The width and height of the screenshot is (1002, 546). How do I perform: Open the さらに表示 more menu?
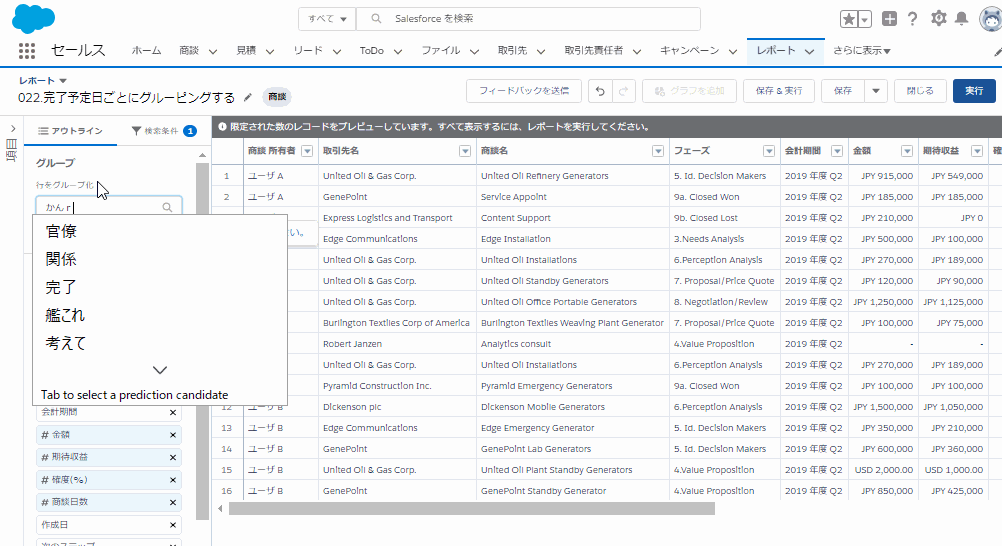(x=862, y=51)
